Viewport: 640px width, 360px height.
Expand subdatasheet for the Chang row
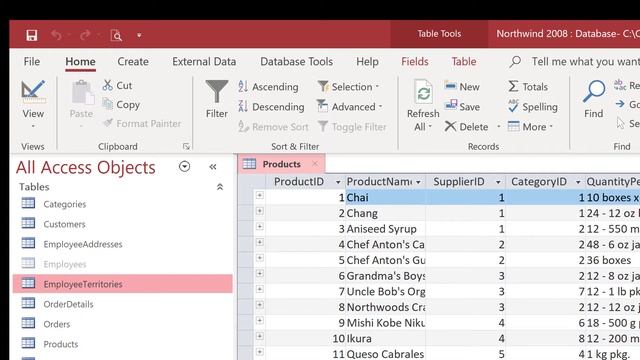[x=260, y=211]
